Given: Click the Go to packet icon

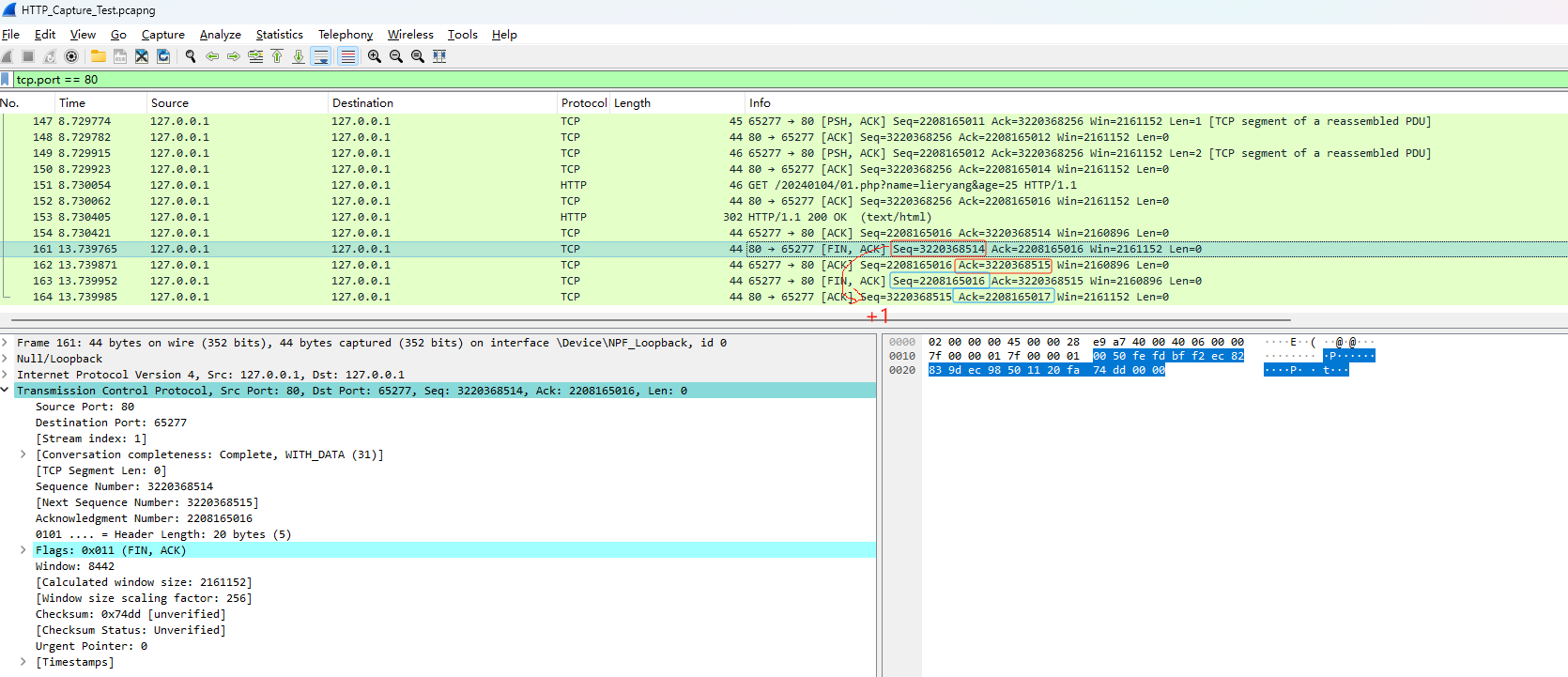Looking at the screenshot, I should tap(255, 56).
